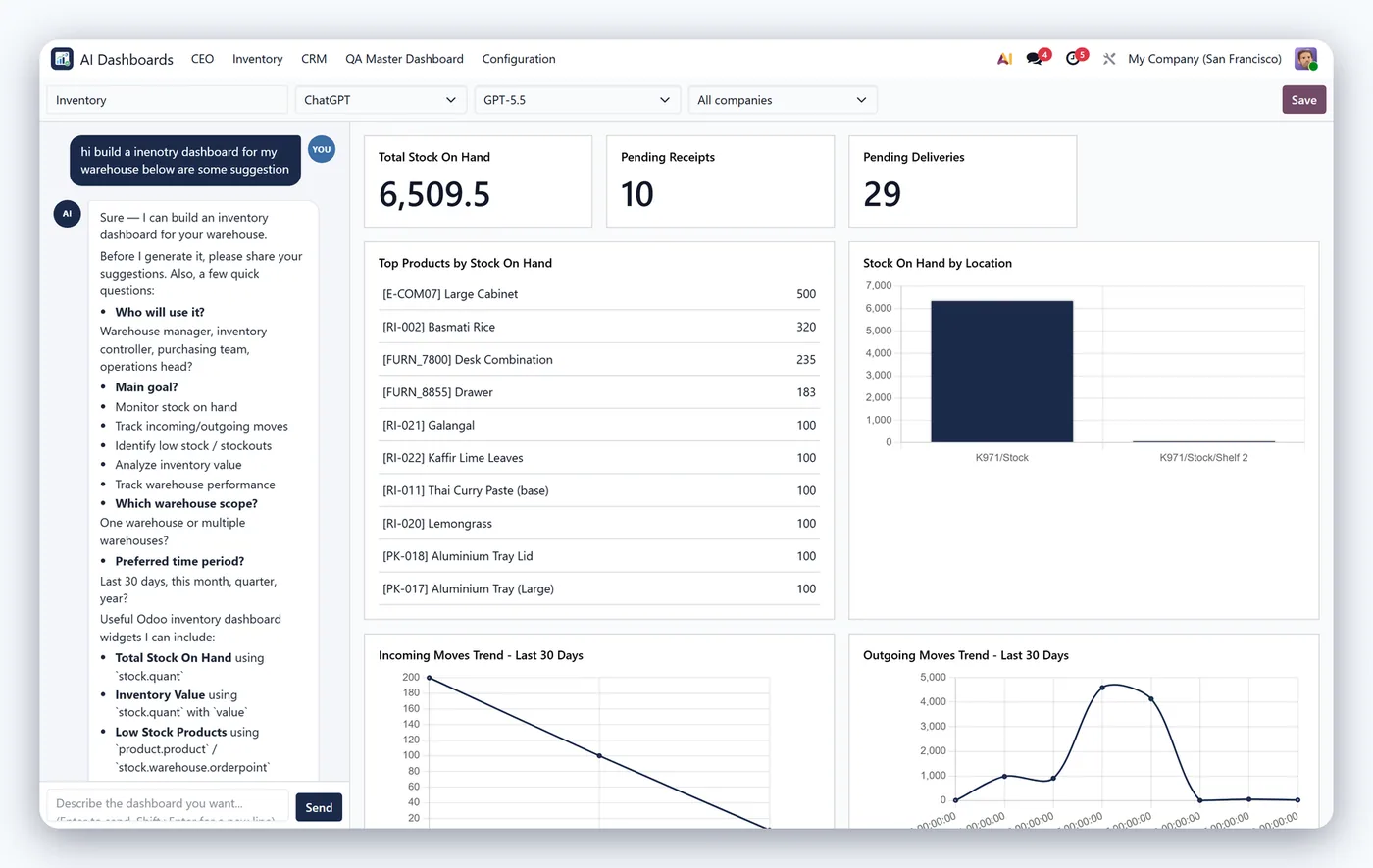Focus the Describe the dashboard you want field
1373x868 pixels.
point(168,804)
